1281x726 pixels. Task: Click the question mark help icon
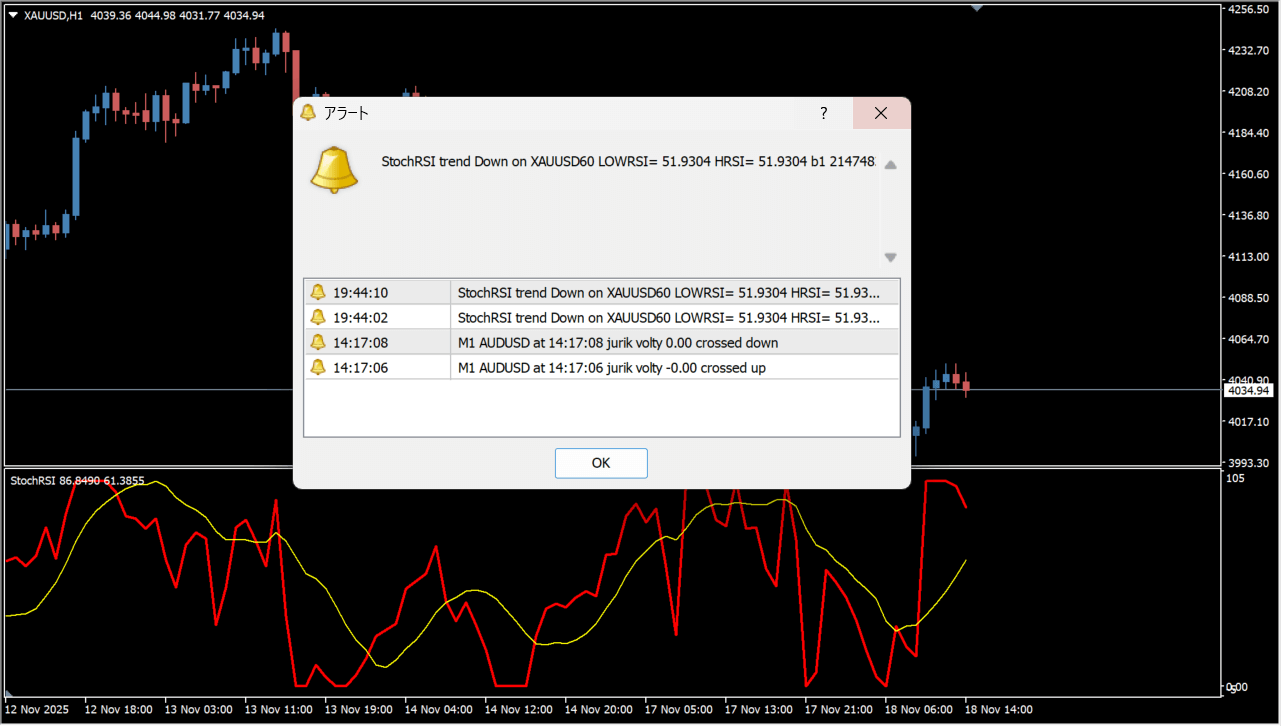823,113
